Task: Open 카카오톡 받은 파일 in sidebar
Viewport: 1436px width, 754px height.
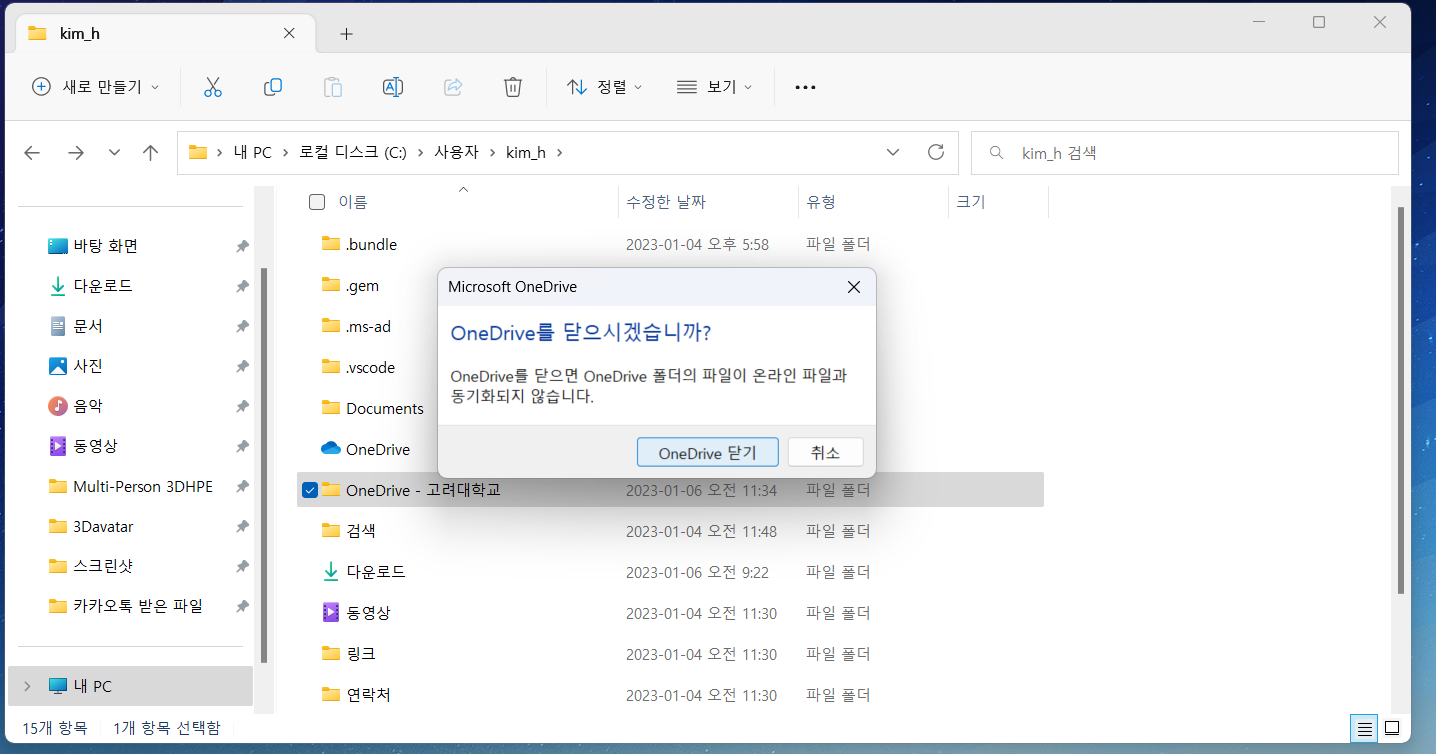Action: (138, 606)
